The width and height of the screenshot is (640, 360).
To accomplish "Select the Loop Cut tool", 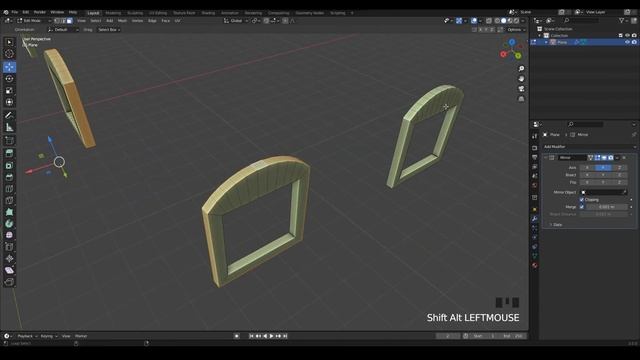I will point(9,189).
